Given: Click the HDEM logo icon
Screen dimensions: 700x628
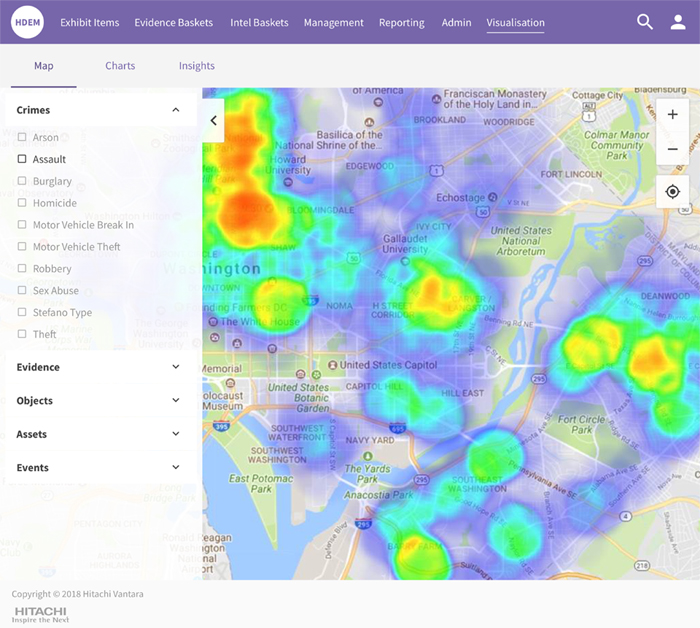Looking at the screenshot, I should coord(28,22).
